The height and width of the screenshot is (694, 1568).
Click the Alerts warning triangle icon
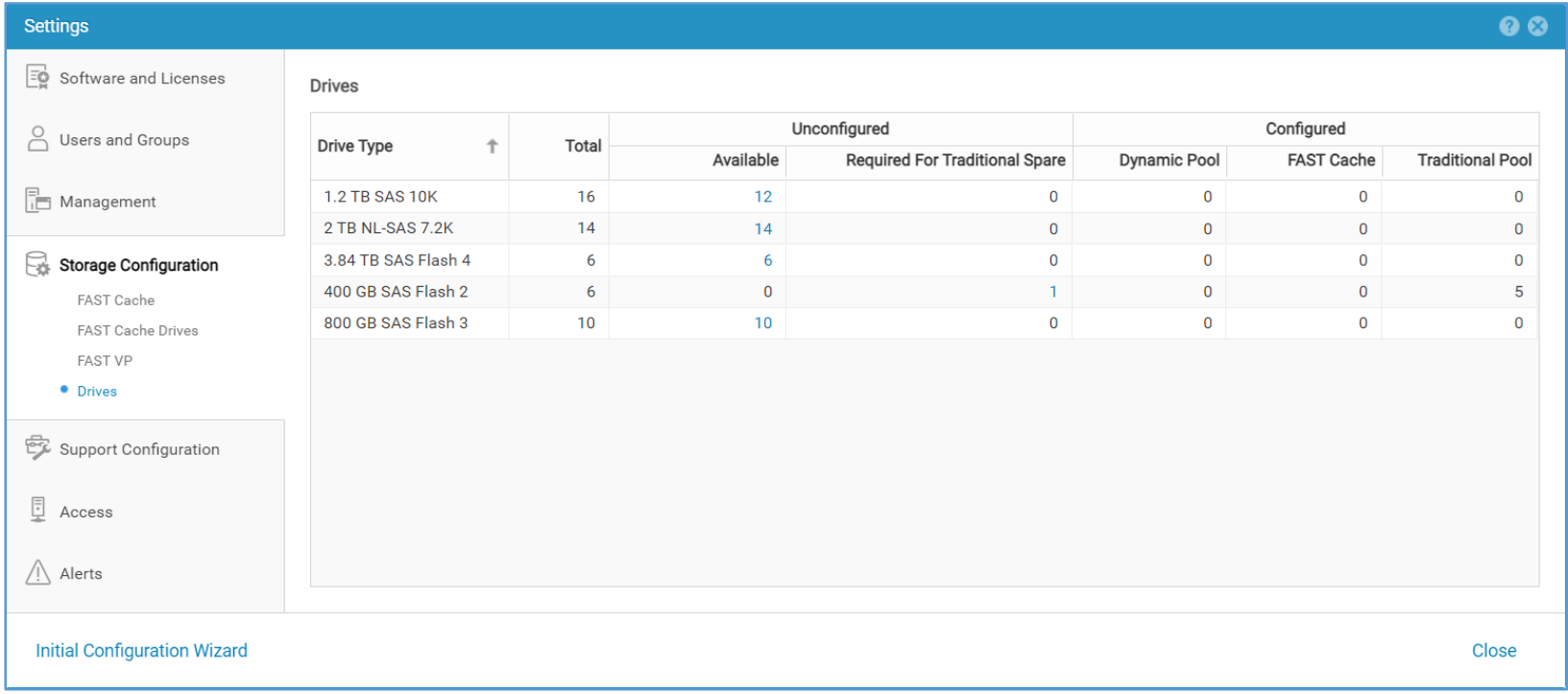(x=37, y=573)
